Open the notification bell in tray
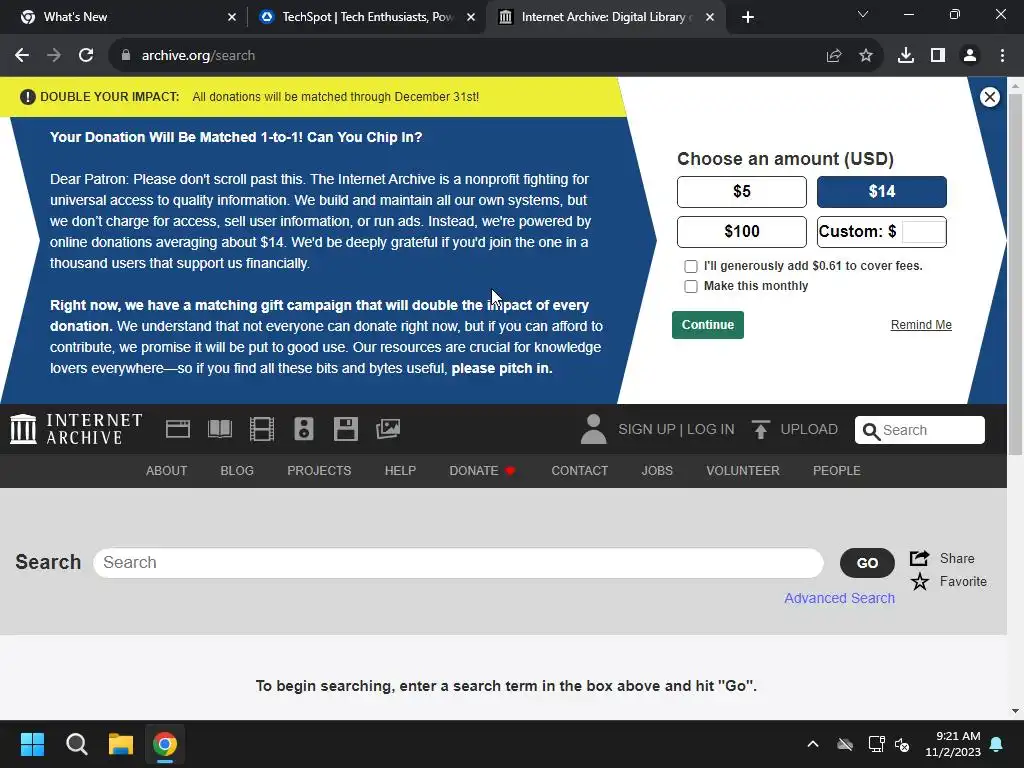1024x768 pixels. click(x=997, y=744)
